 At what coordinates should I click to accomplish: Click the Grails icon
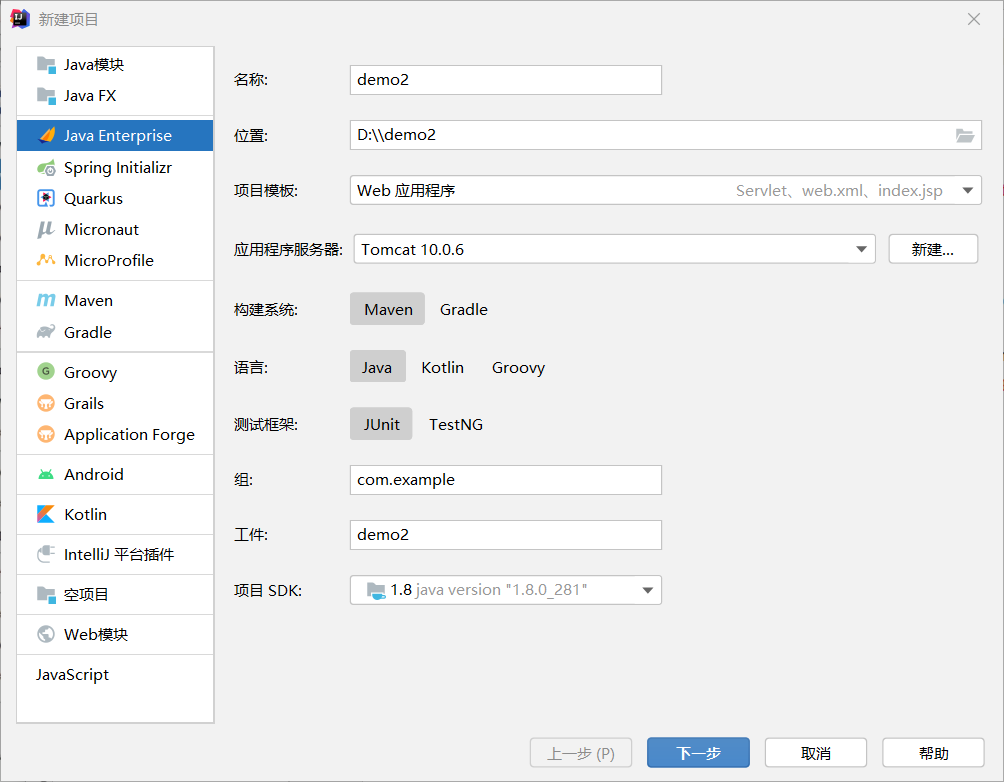coord(45,403)
